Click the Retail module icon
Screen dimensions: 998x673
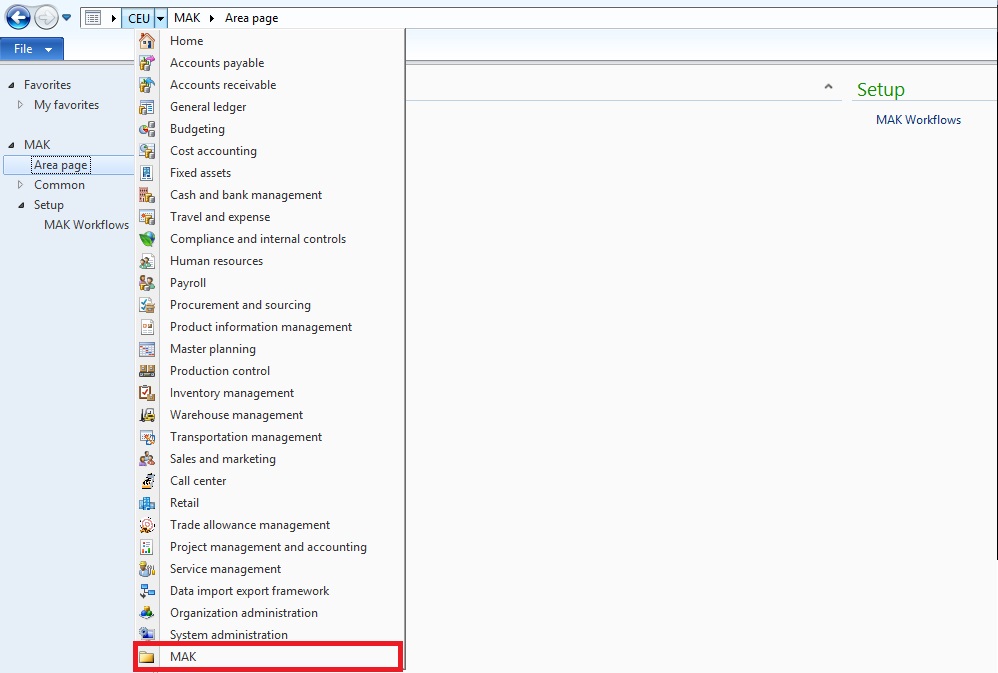pos(147,503)
